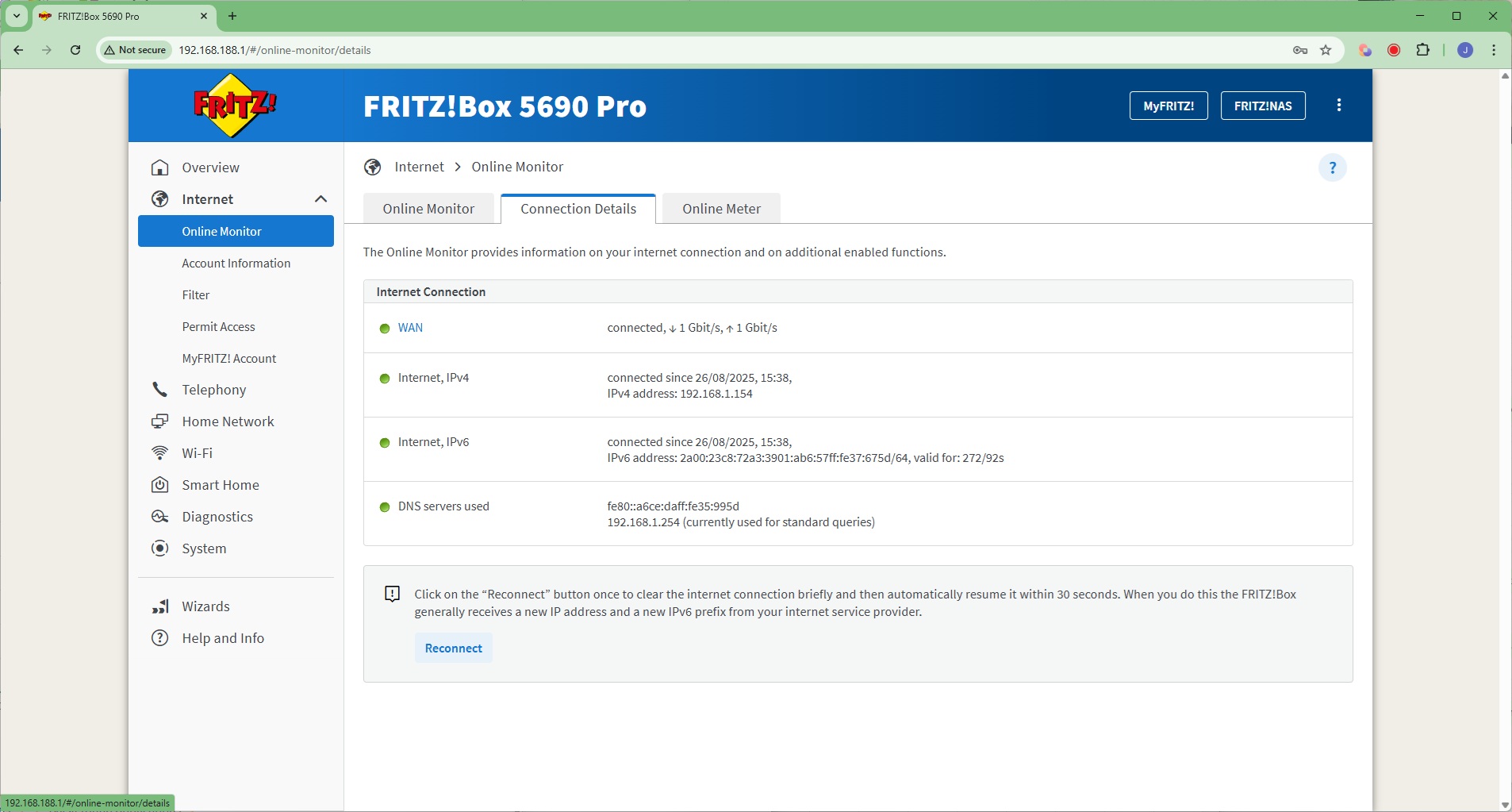Open a new browser tab

tap(232, 16)
